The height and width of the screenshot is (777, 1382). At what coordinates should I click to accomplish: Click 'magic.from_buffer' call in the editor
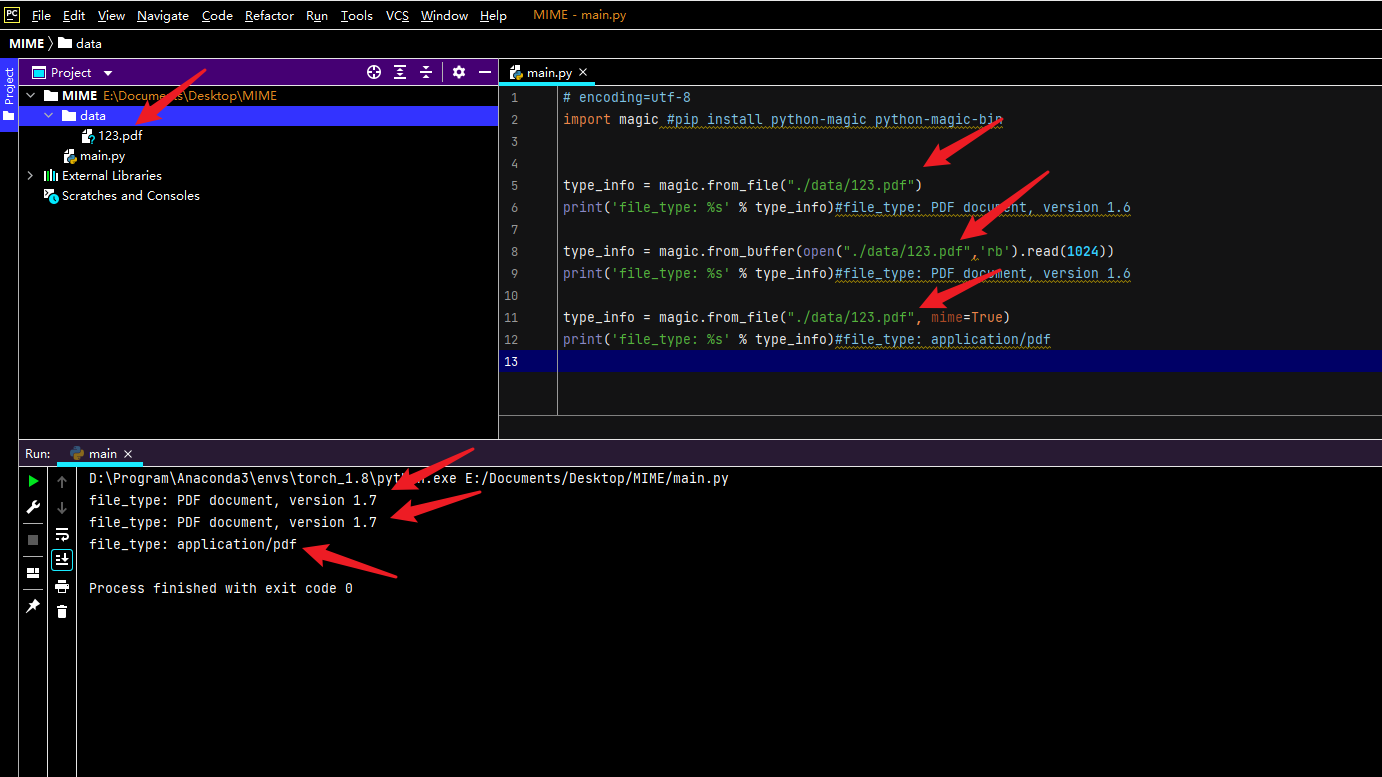tap(727, 252)
